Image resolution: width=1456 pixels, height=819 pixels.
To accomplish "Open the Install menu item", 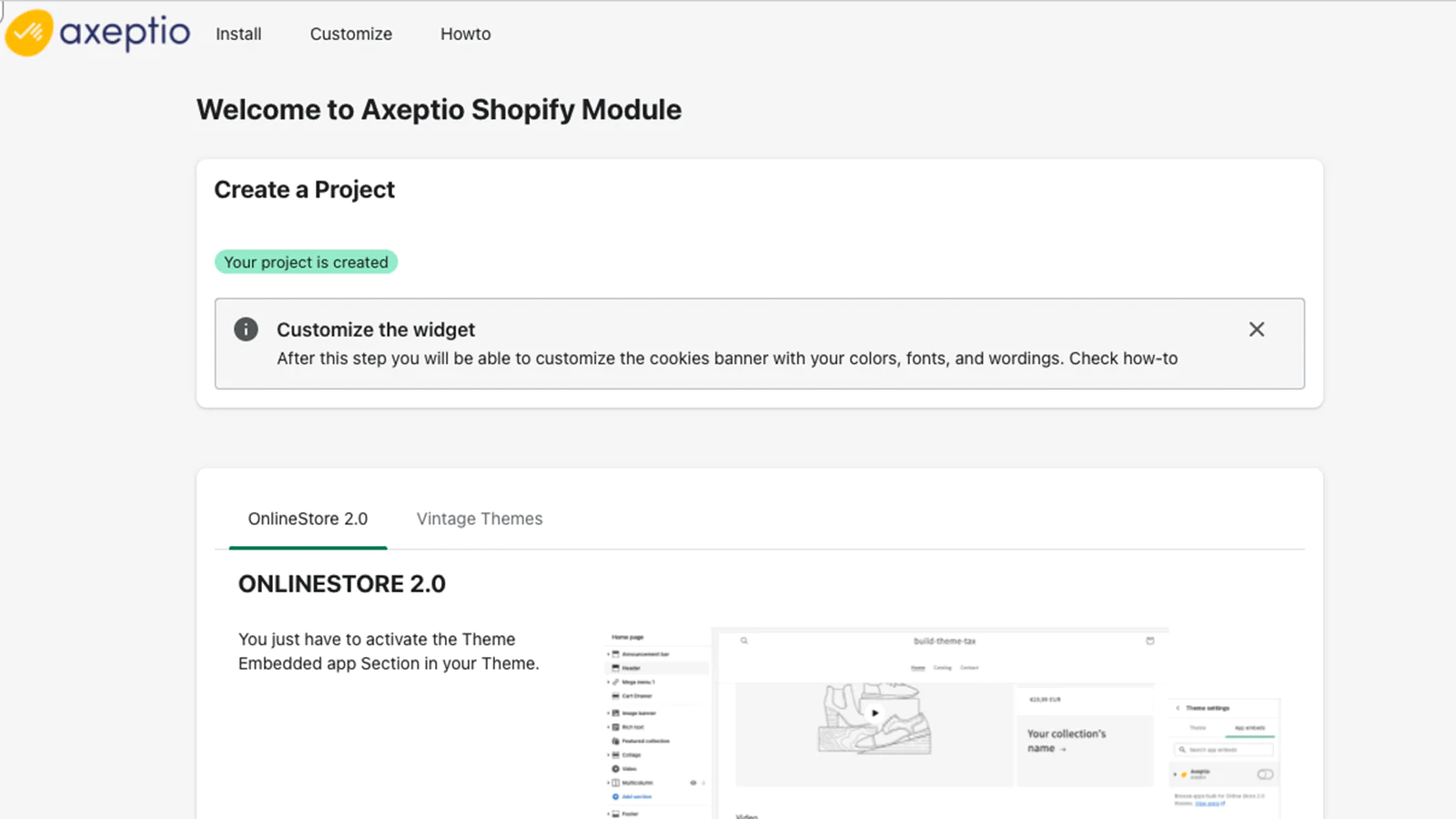I will (238, 34).
